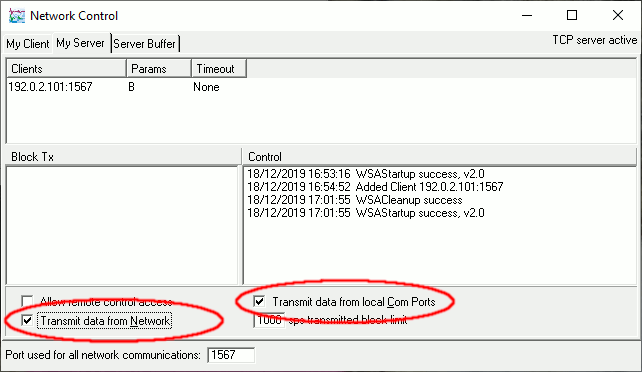Toggle Transmit data from local Com Ports
The width and height of the screenshot is (642, 372).
[x=259, y=302]
